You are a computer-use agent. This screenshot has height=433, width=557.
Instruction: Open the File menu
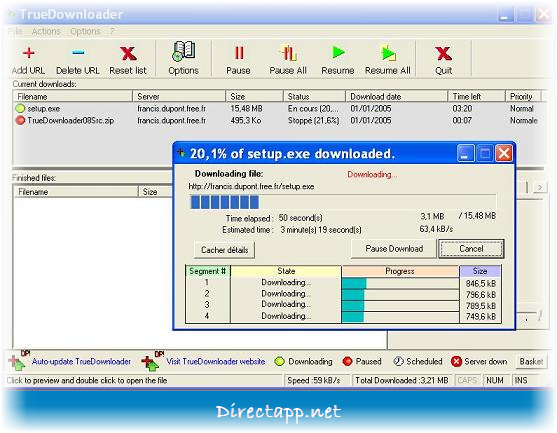tap(15, 32)
